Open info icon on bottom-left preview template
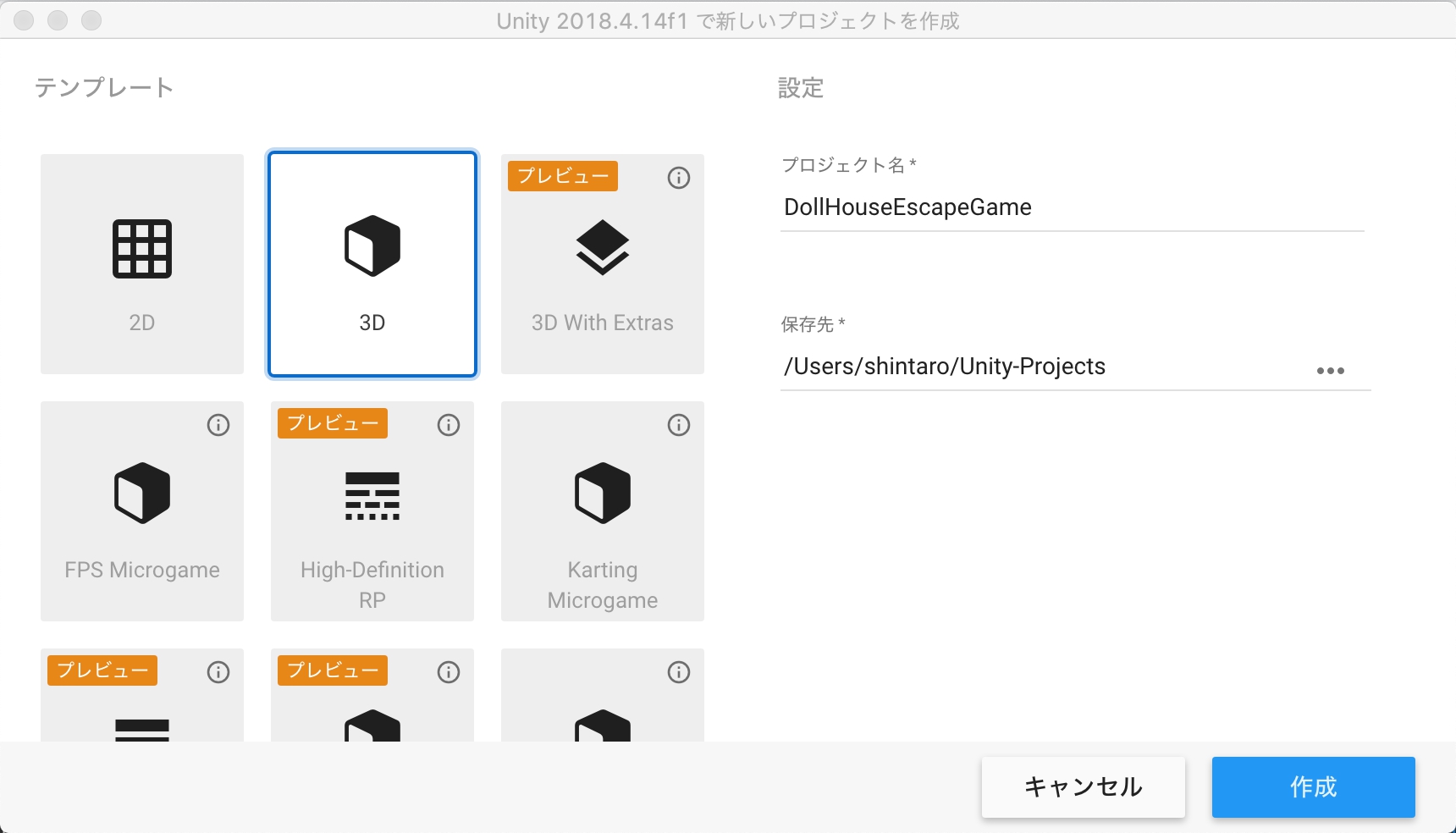Image resolution: width=1456 pixels, height=833 pixels. tap(218, 672)
